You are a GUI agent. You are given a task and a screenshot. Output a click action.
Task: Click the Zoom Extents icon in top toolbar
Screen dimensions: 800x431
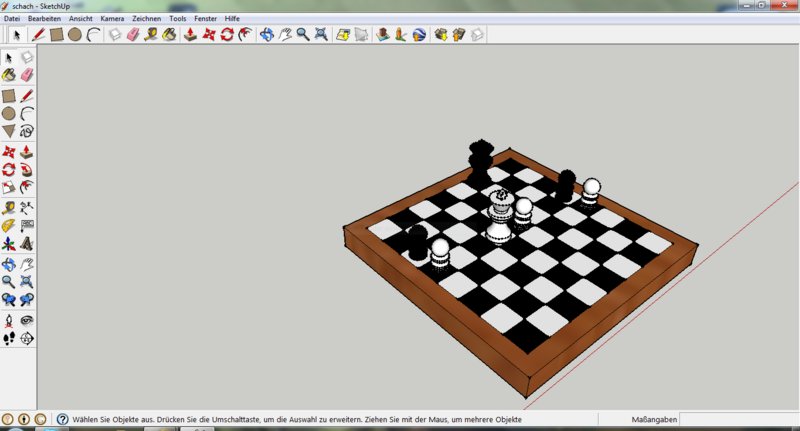tap(320, 35)
